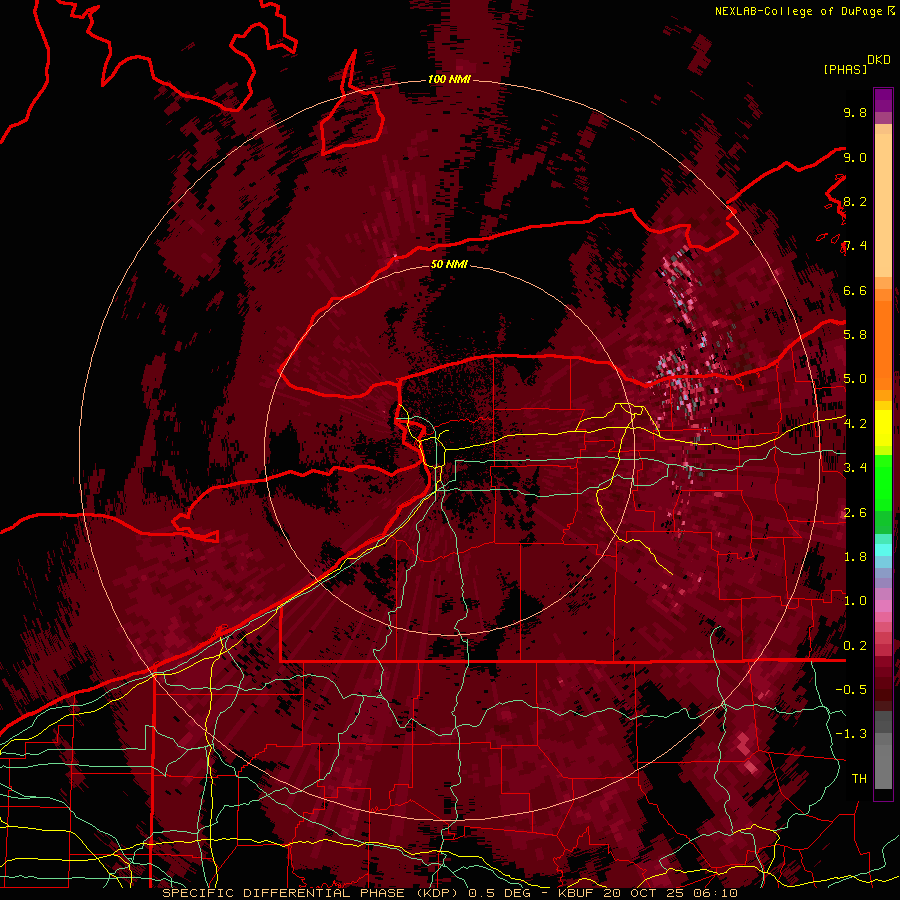
Task: Click the 100 NMI range ring label
Action: point(449,79)
